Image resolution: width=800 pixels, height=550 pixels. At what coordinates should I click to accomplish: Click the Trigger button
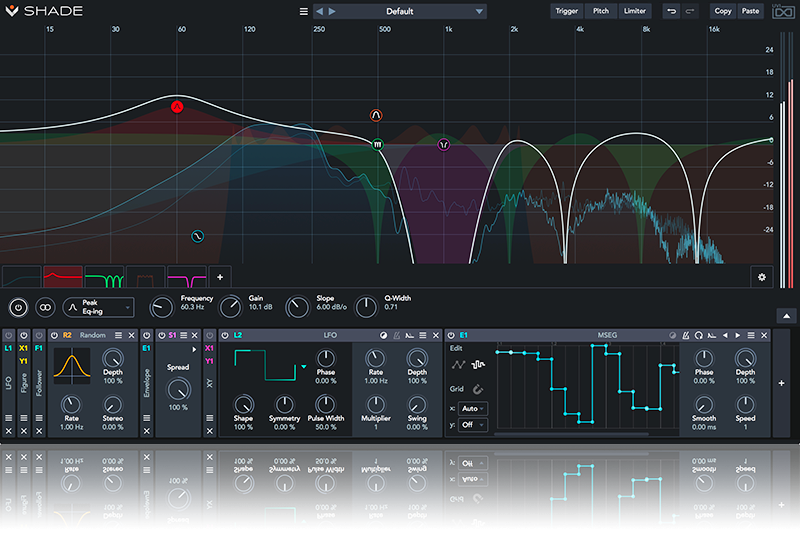[x=567, y=11]
